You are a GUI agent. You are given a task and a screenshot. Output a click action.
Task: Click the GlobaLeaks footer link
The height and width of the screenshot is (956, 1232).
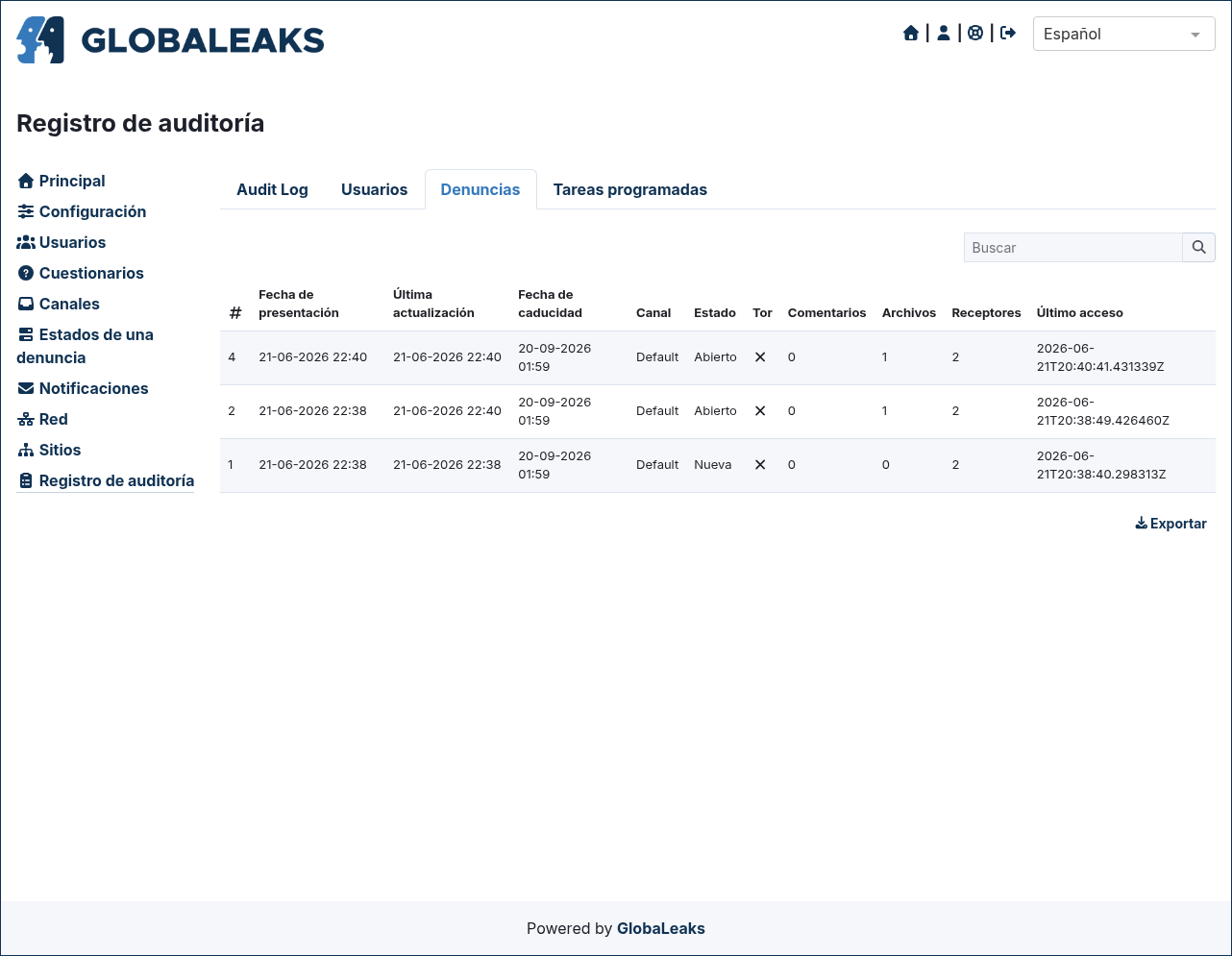(661, 928)
